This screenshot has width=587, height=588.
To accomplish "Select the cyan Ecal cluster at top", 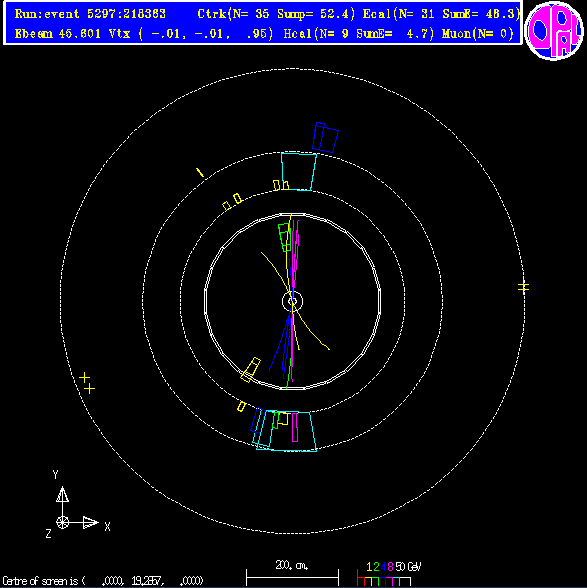I will (299, 171).
